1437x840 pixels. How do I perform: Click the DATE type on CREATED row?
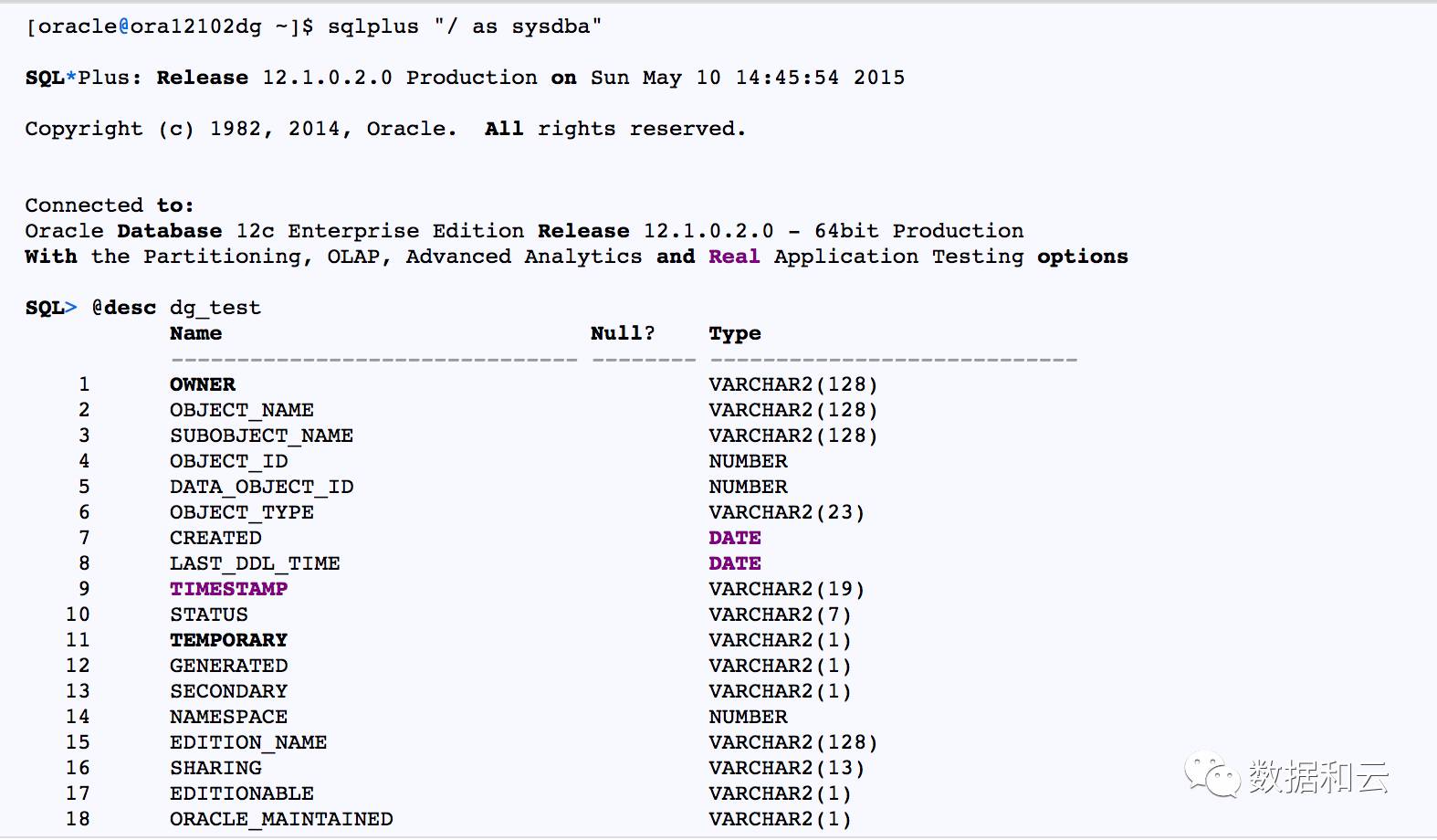coord(735,538)
